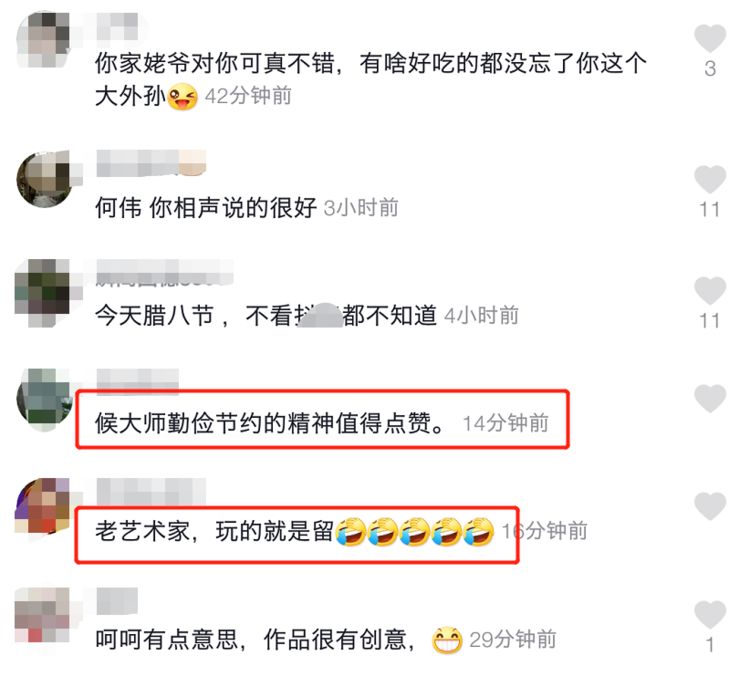Screen dimensions: 750x687
Task: Open avatar of the 呵呵有点意思 commenter
Action: [44, 616]
